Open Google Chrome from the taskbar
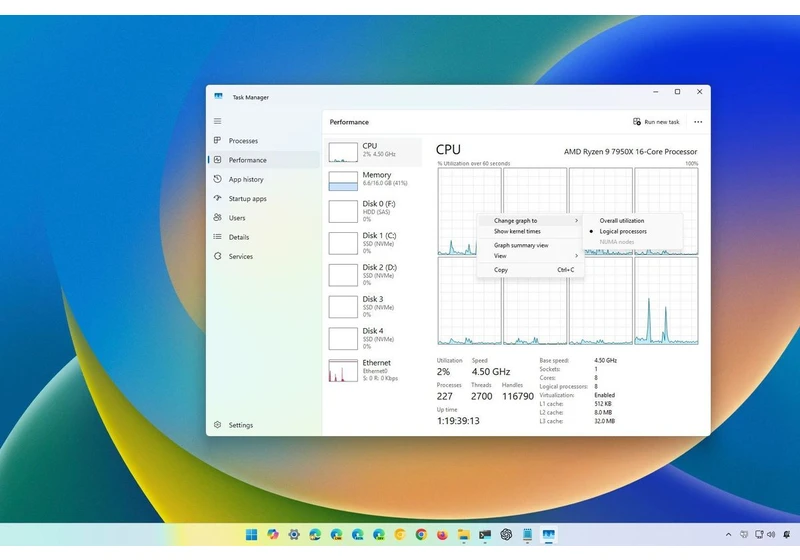The width and height of the screenshot is (800, 560). tap(421, 534)
